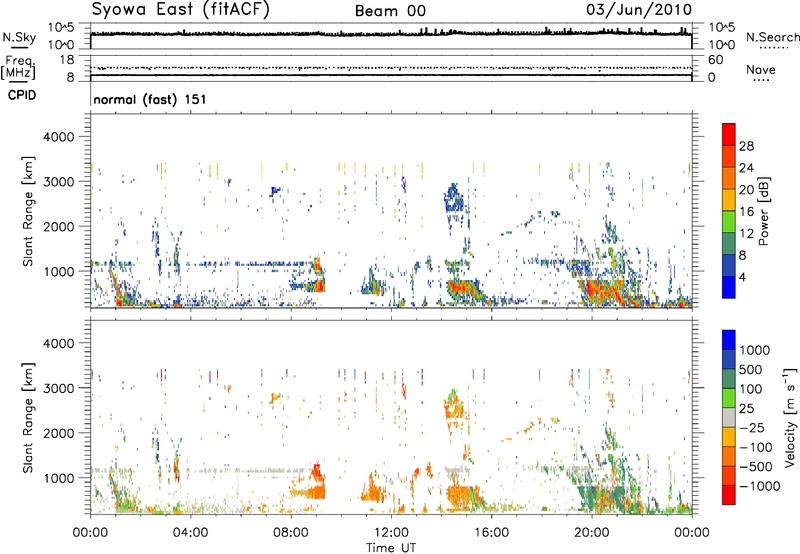
Task: Click the 12:00 time tick label
Action: point(391,533)
